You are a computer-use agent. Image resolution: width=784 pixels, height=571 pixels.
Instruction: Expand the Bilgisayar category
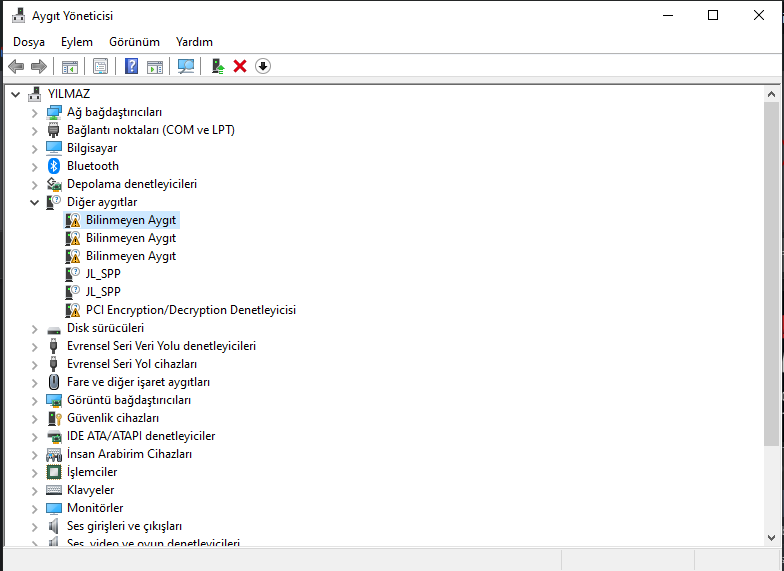tap(34, 149)
